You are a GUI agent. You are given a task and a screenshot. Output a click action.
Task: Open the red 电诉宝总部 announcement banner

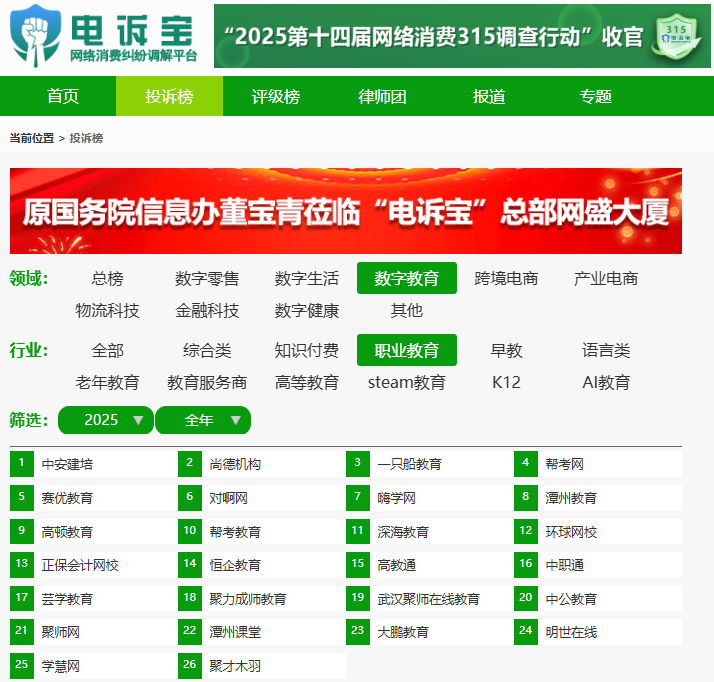tap(346, 211)
